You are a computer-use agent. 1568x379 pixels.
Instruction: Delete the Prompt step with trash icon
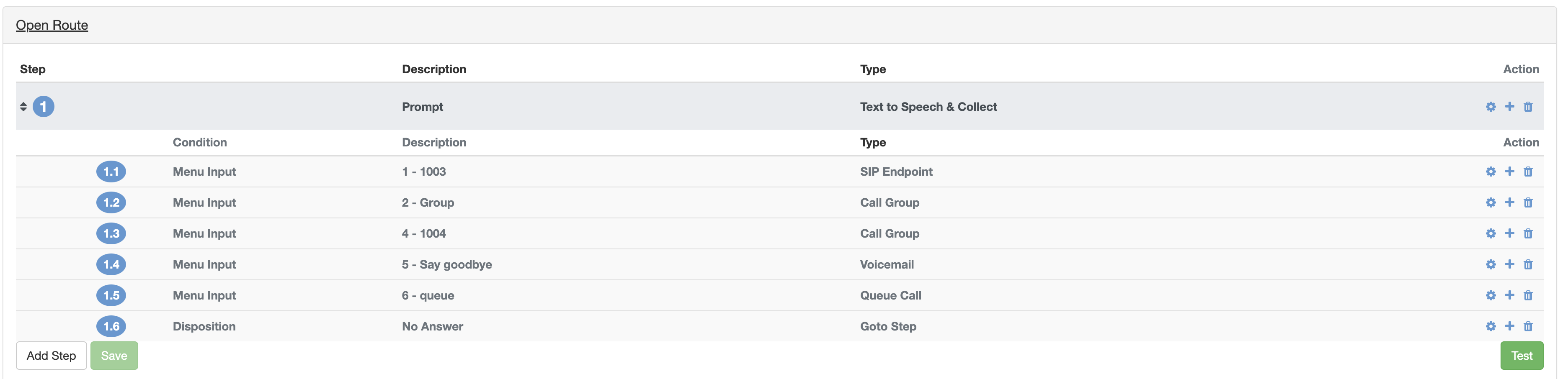click(1528, 107)
